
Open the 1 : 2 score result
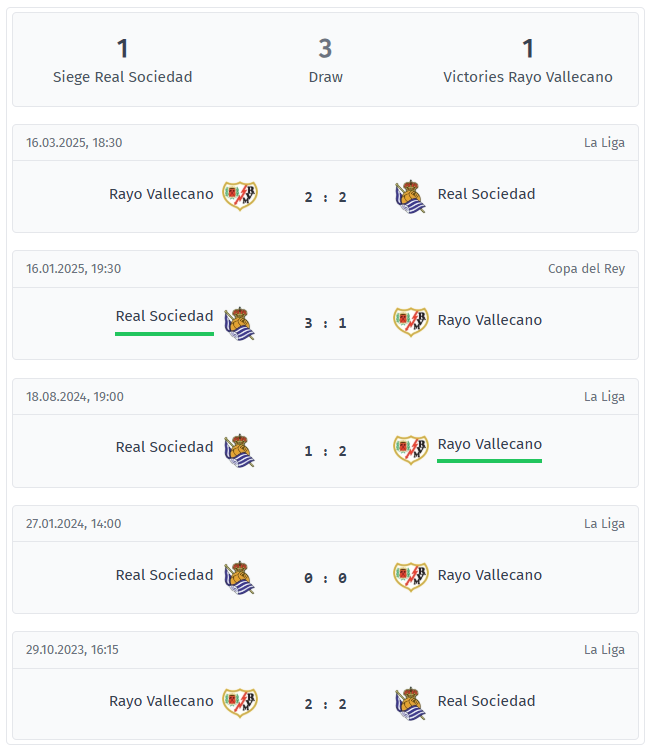(326, 451)
